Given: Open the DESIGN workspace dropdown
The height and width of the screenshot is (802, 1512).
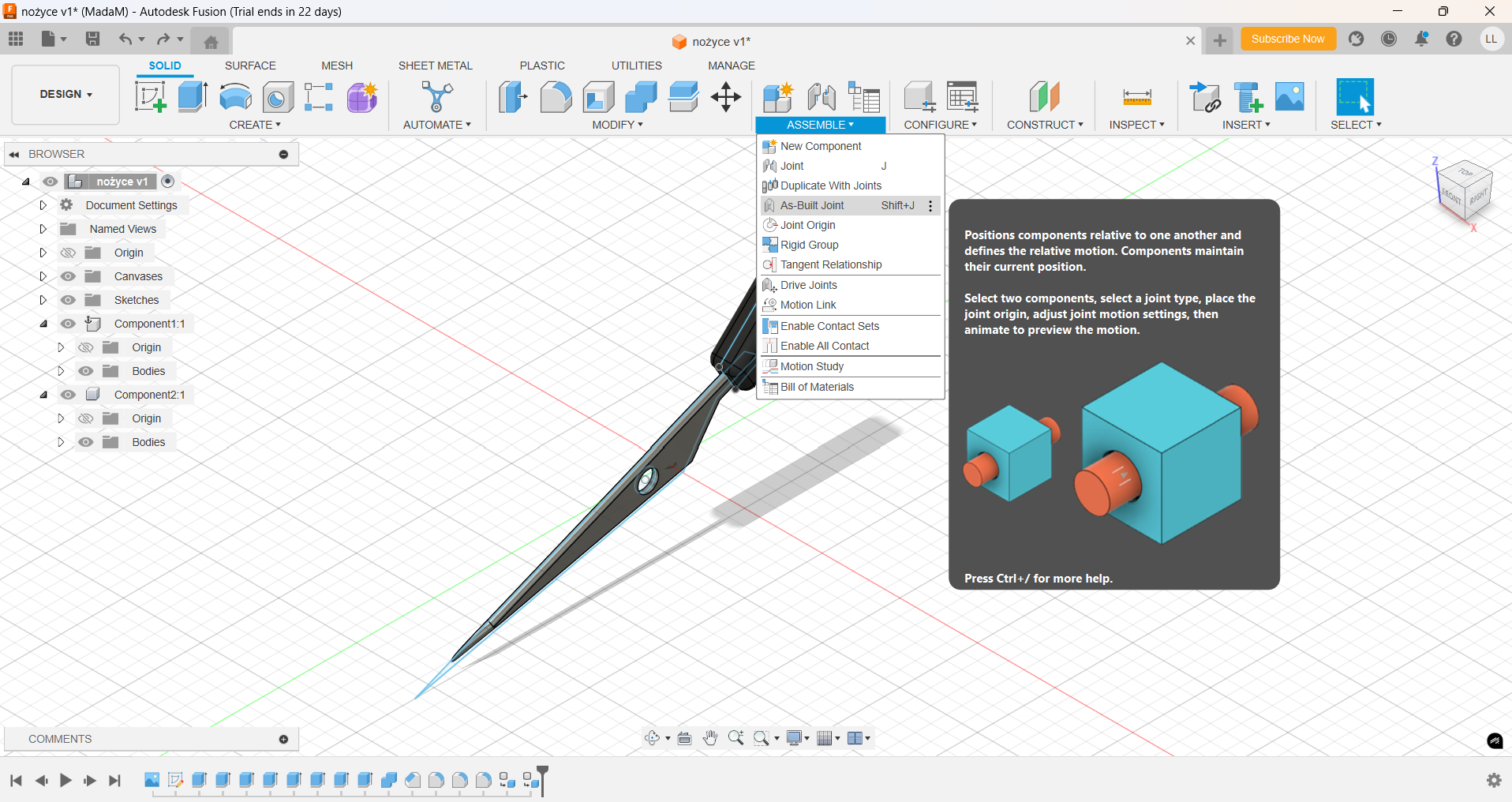Looking at the screenshot, I should 66,94.
